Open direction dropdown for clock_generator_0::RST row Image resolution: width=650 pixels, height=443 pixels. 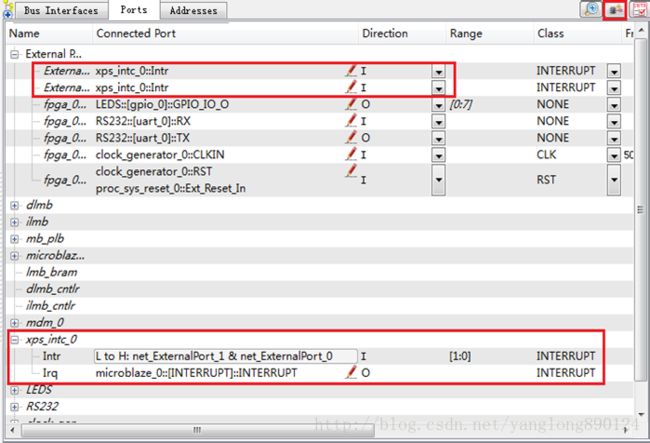pyautogui.click(x=438, y=180)
